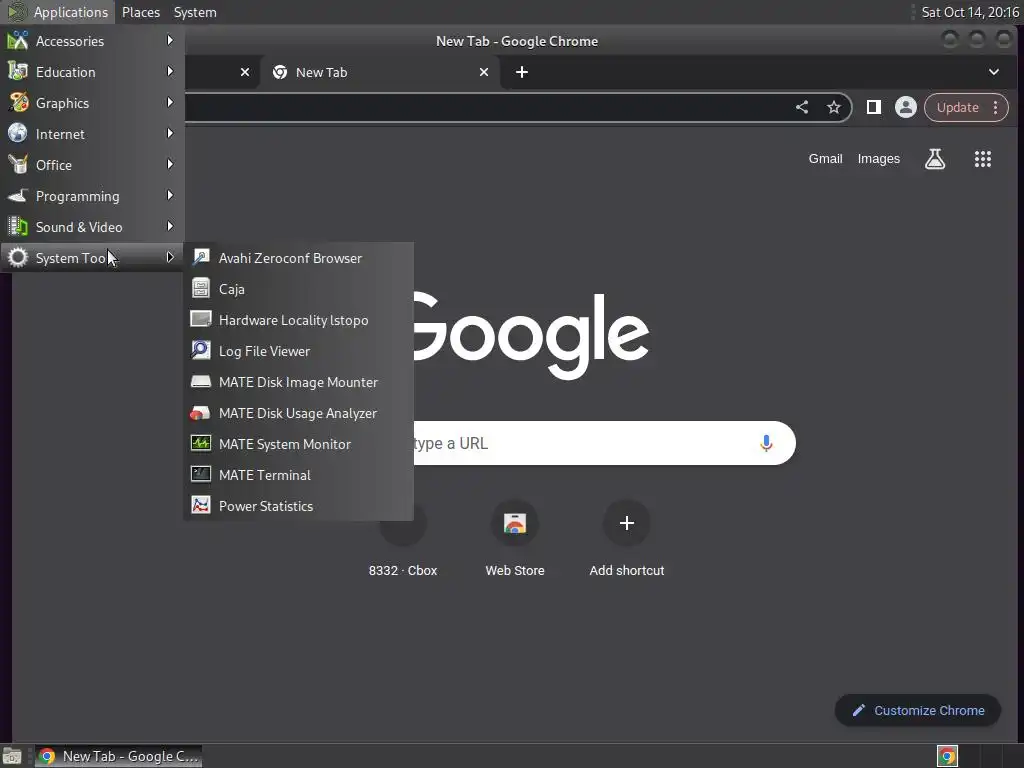Open the Chrome profile avatar
The image size is (1024, 768).
(x=906, y=108)
